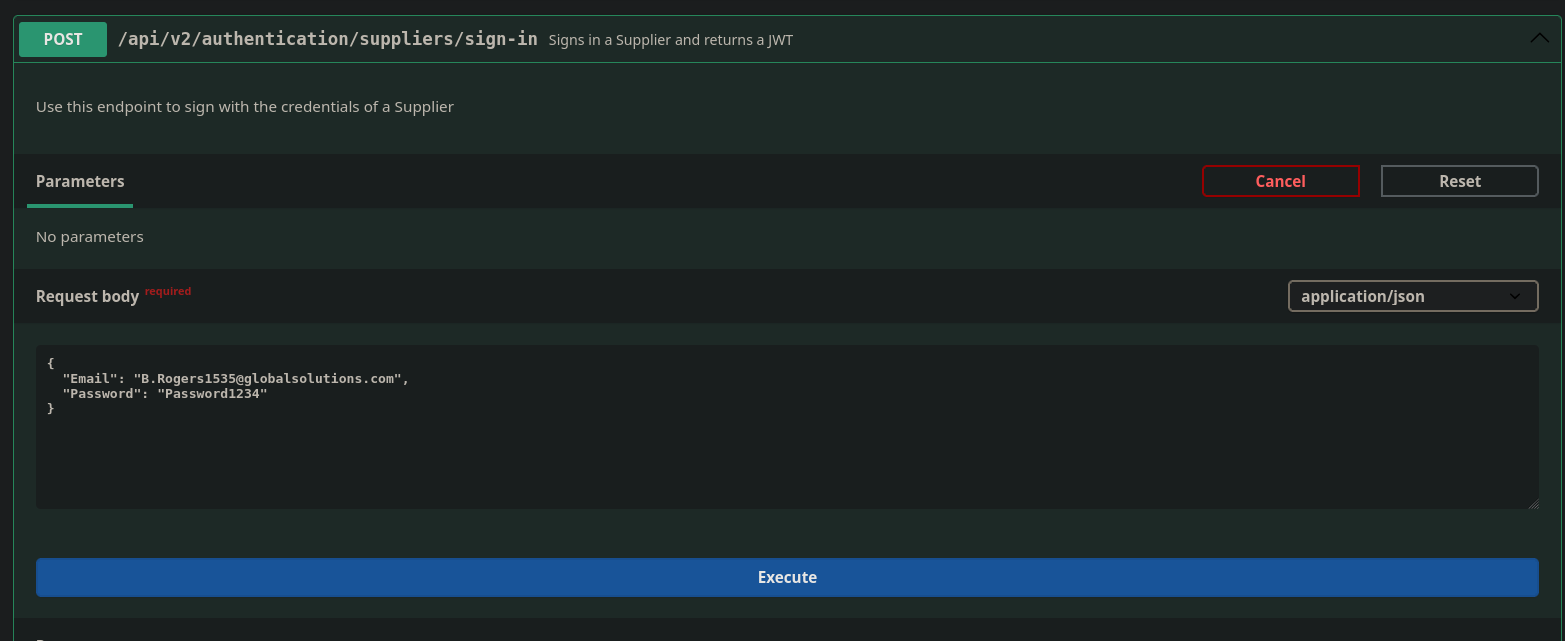
Task: Click the /api/v2/authentication/suppliers/sign-in path
Action: point(327,40)
